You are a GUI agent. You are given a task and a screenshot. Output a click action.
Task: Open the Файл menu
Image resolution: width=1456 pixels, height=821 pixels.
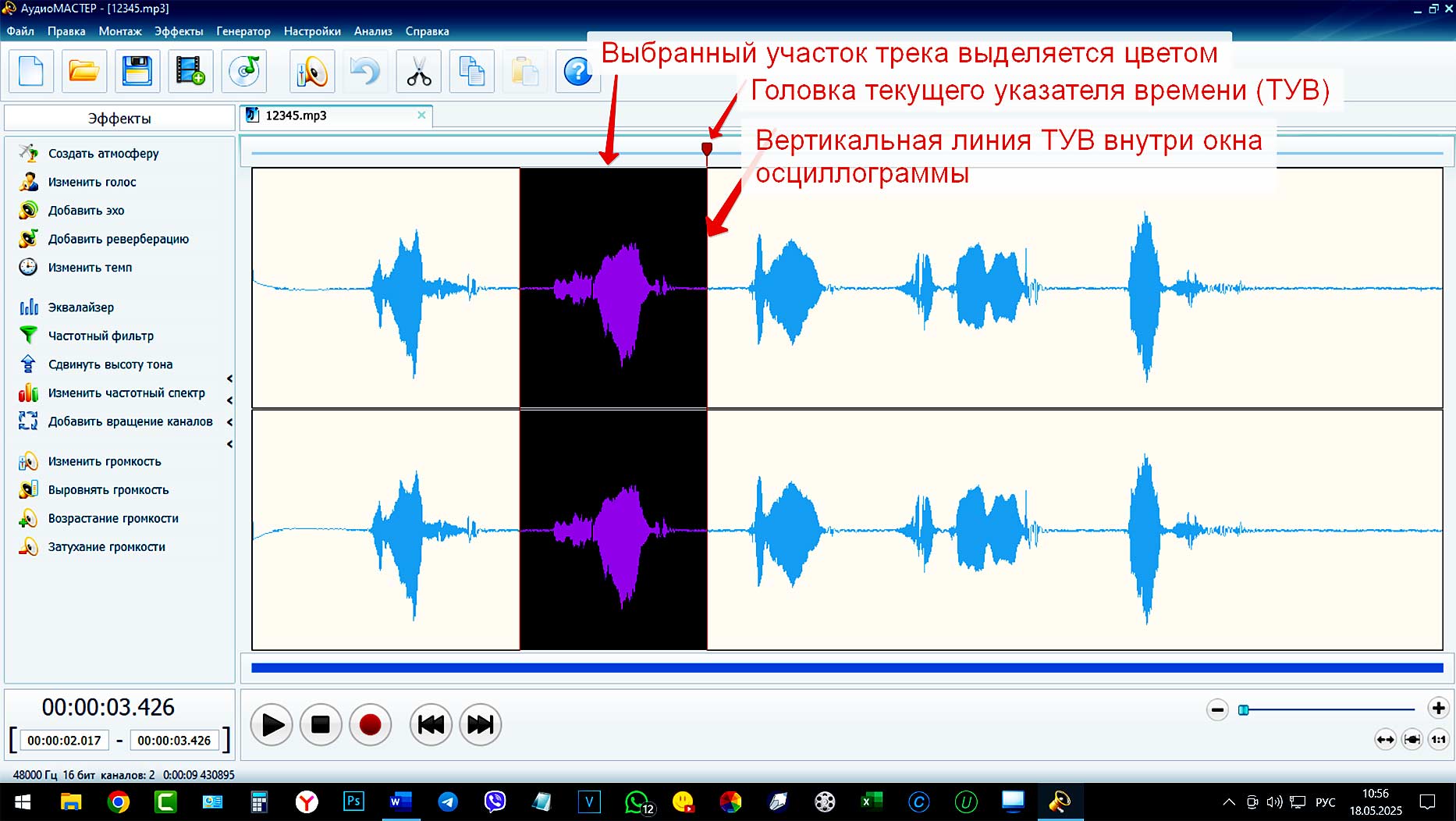coord(20,31)
